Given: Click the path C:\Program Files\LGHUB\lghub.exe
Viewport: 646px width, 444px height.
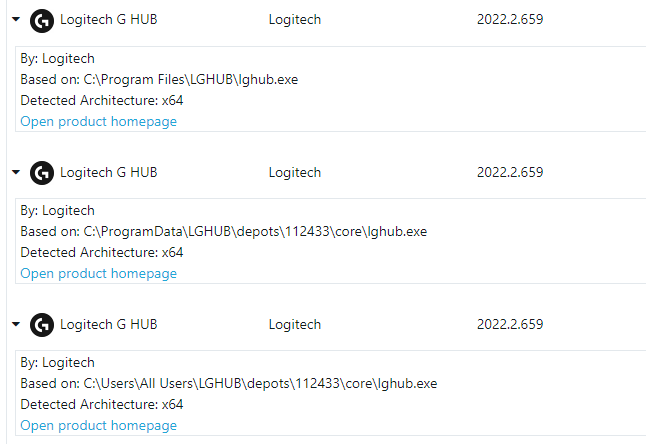Looking at the screenshot, I should pyautogui.click(x=191, y=79).
